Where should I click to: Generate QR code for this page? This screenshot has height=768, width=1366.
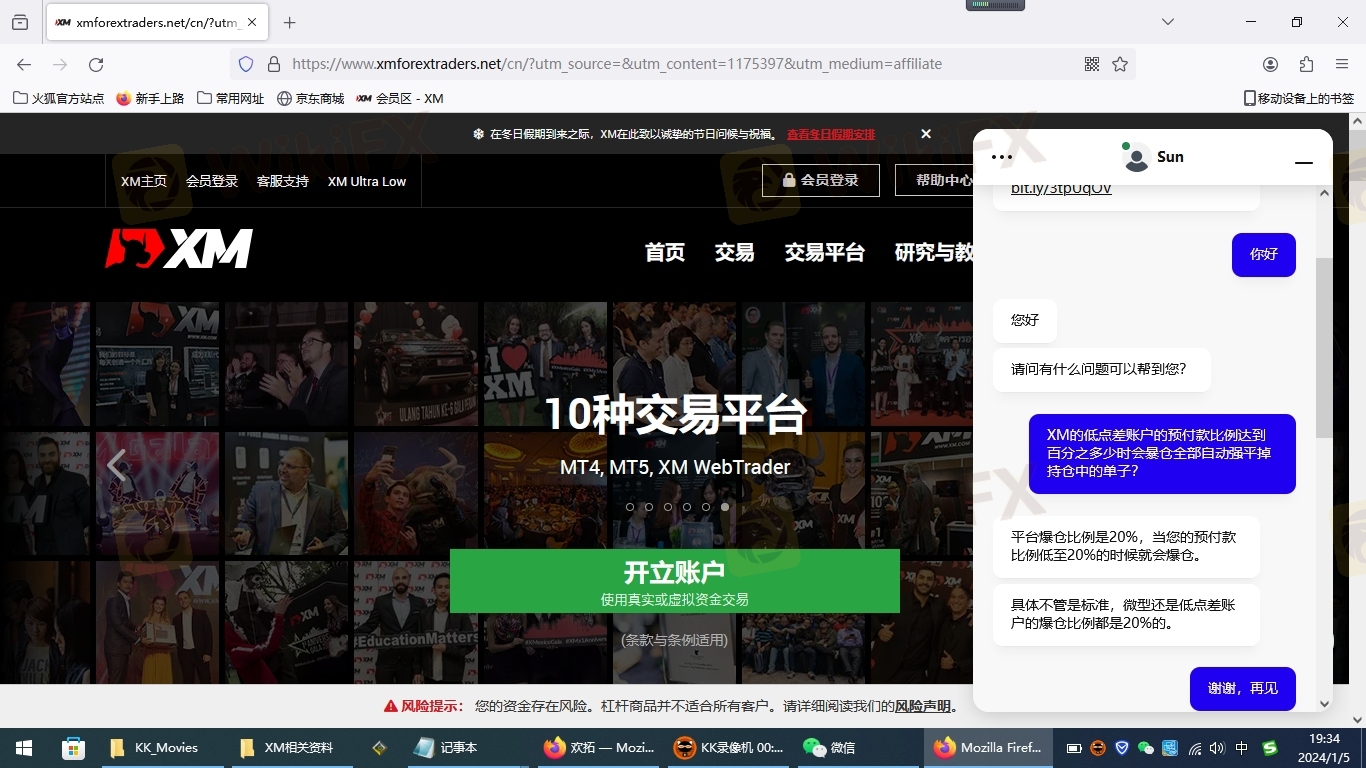1092,64
